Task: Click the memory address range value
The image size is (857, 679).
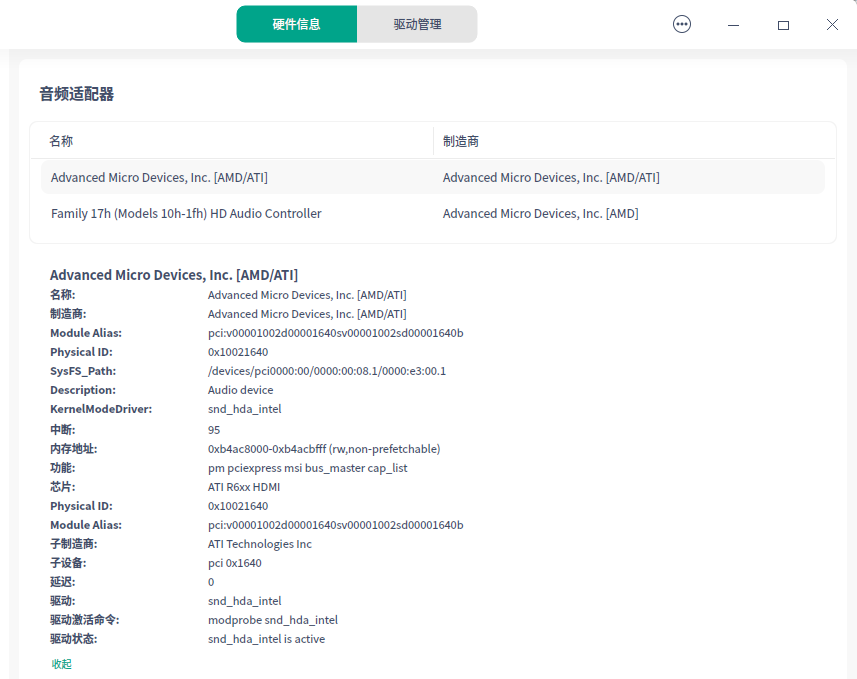Action: (324, 449)
